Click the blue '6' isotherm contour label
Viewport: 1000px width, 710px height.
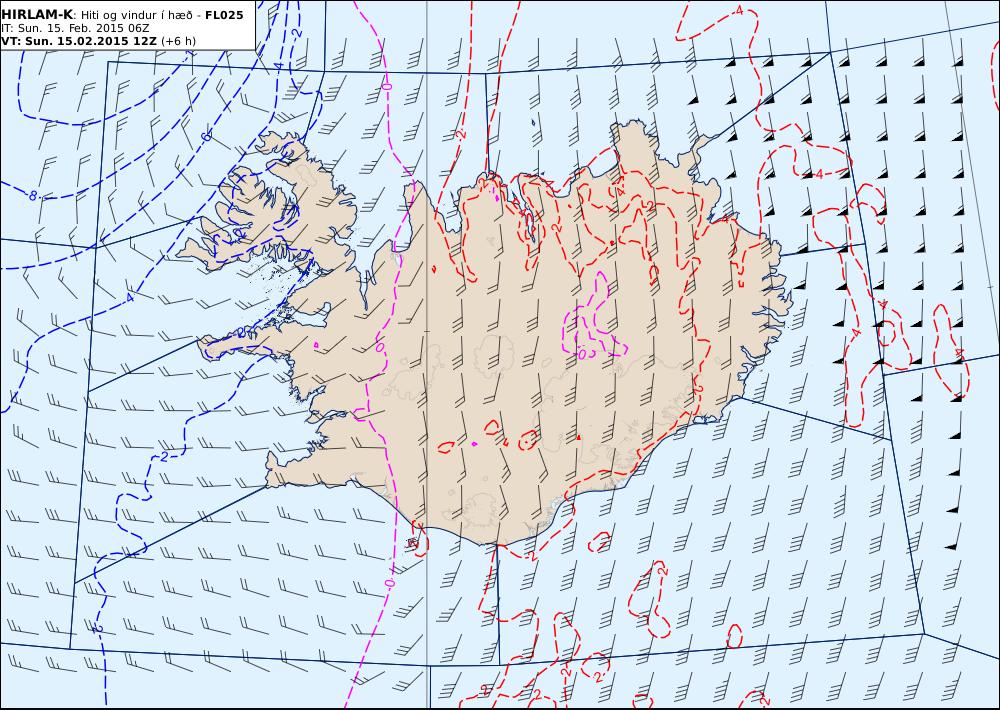(x=205, y=137)
